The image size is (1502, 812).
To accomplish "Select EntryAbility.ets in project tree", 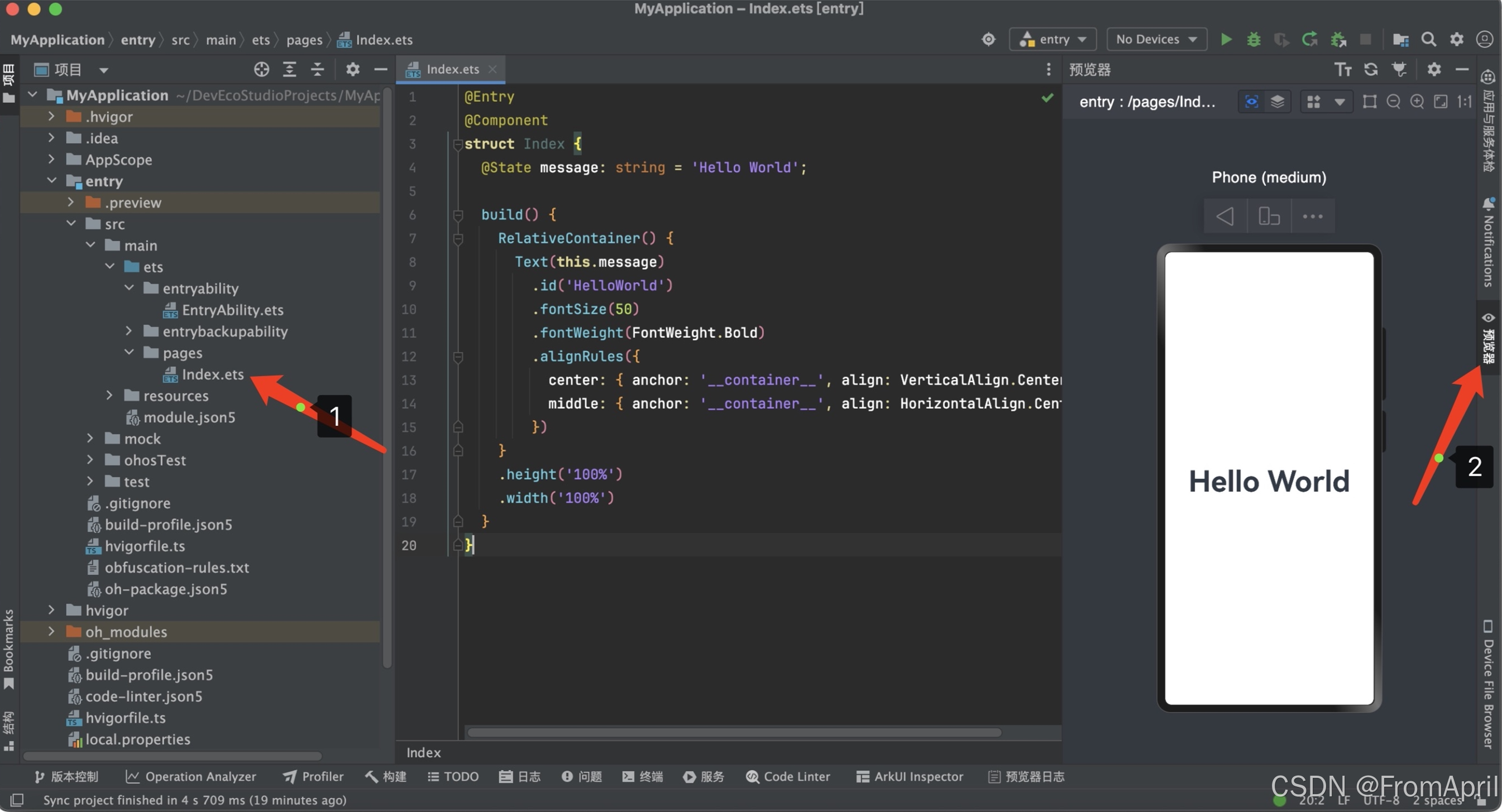I will (x=232, y=310).
